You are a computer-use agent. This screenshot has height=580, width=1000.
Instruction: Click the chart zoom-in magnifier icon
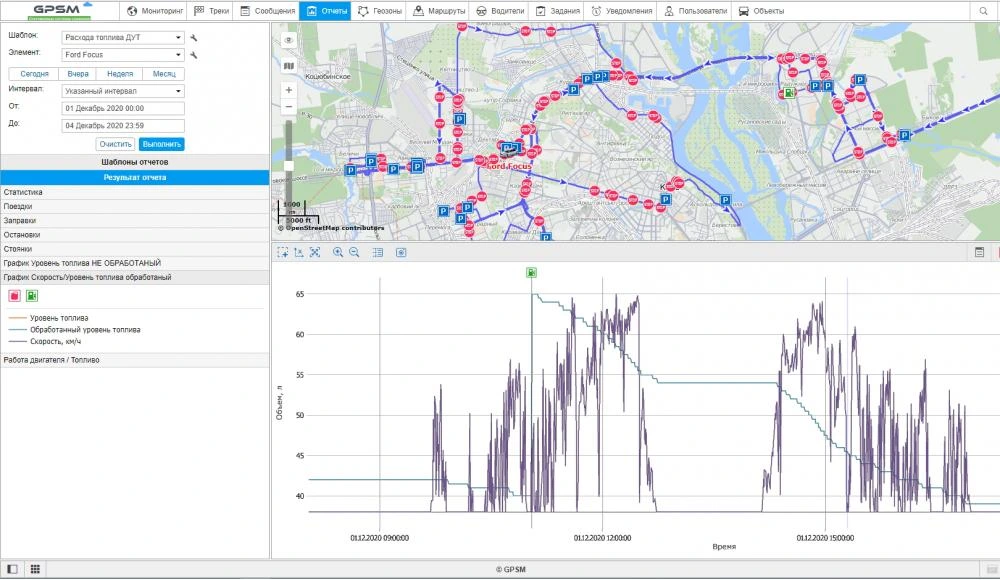click(338, 253)
